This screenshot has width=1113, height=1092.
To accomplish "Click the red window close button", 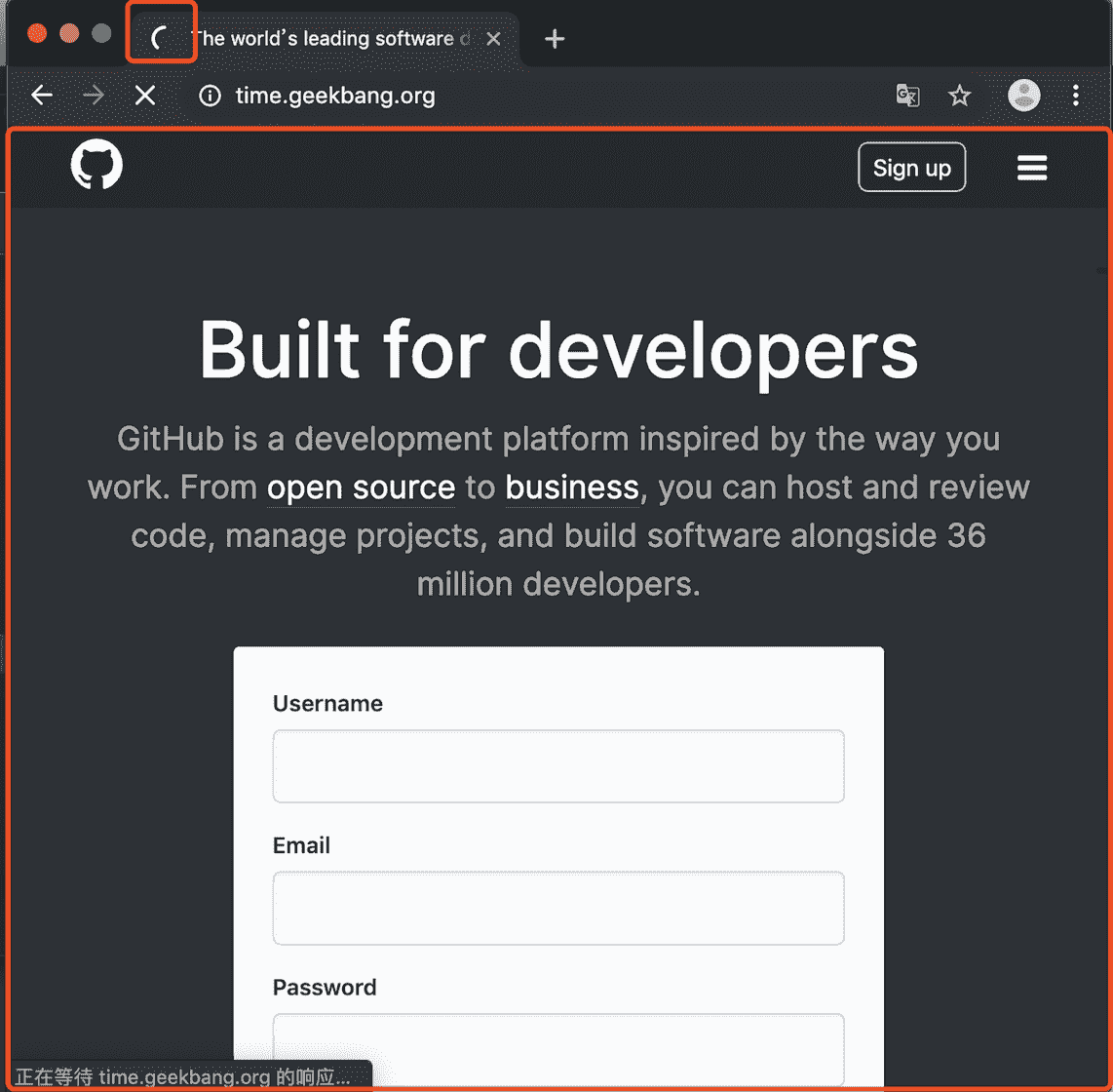I will [x=37, y=33].
